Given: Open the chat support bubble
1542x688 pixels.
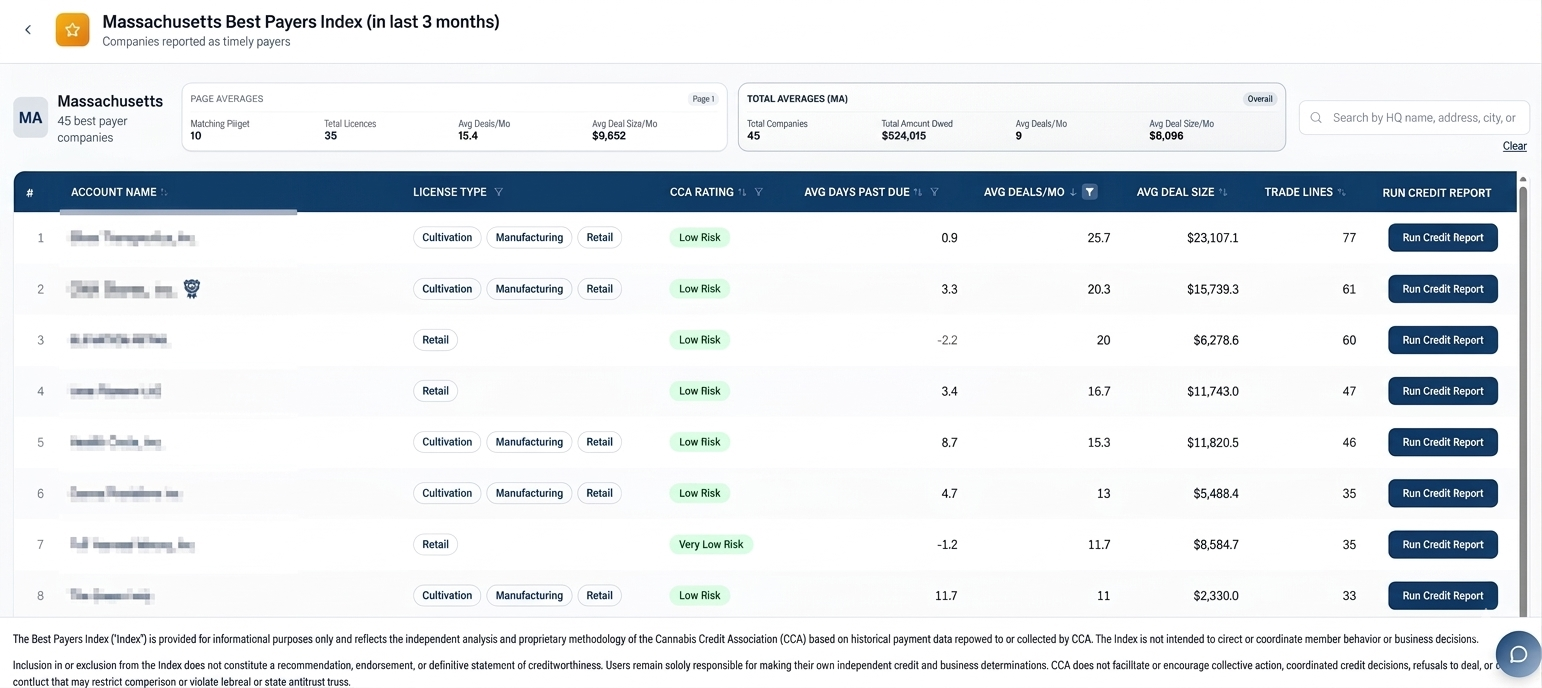Looking at the screenshot, I should pyautogui.click(x=1517, y=655).
